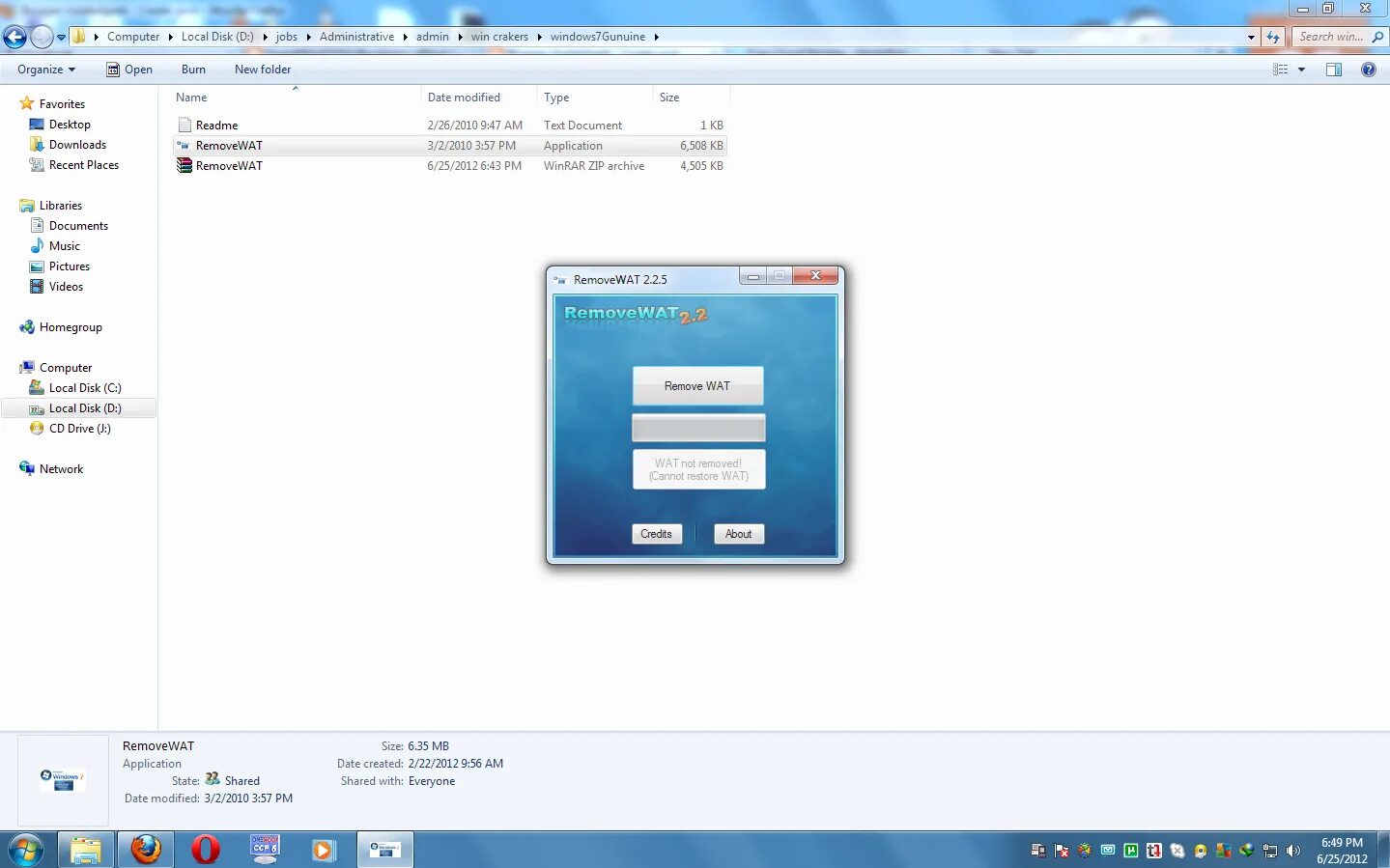The height and width of the screenshot is (868, 1390).
Task: Sort files by the Date modified column
Action: 464,97
